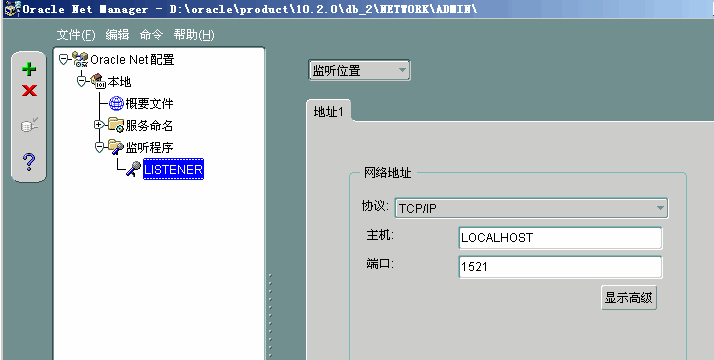This screenshot has width=714, height=360.
Task: Open the 协议 TCP/IP protocol dropdown
Action: click(x=531, y=208)
